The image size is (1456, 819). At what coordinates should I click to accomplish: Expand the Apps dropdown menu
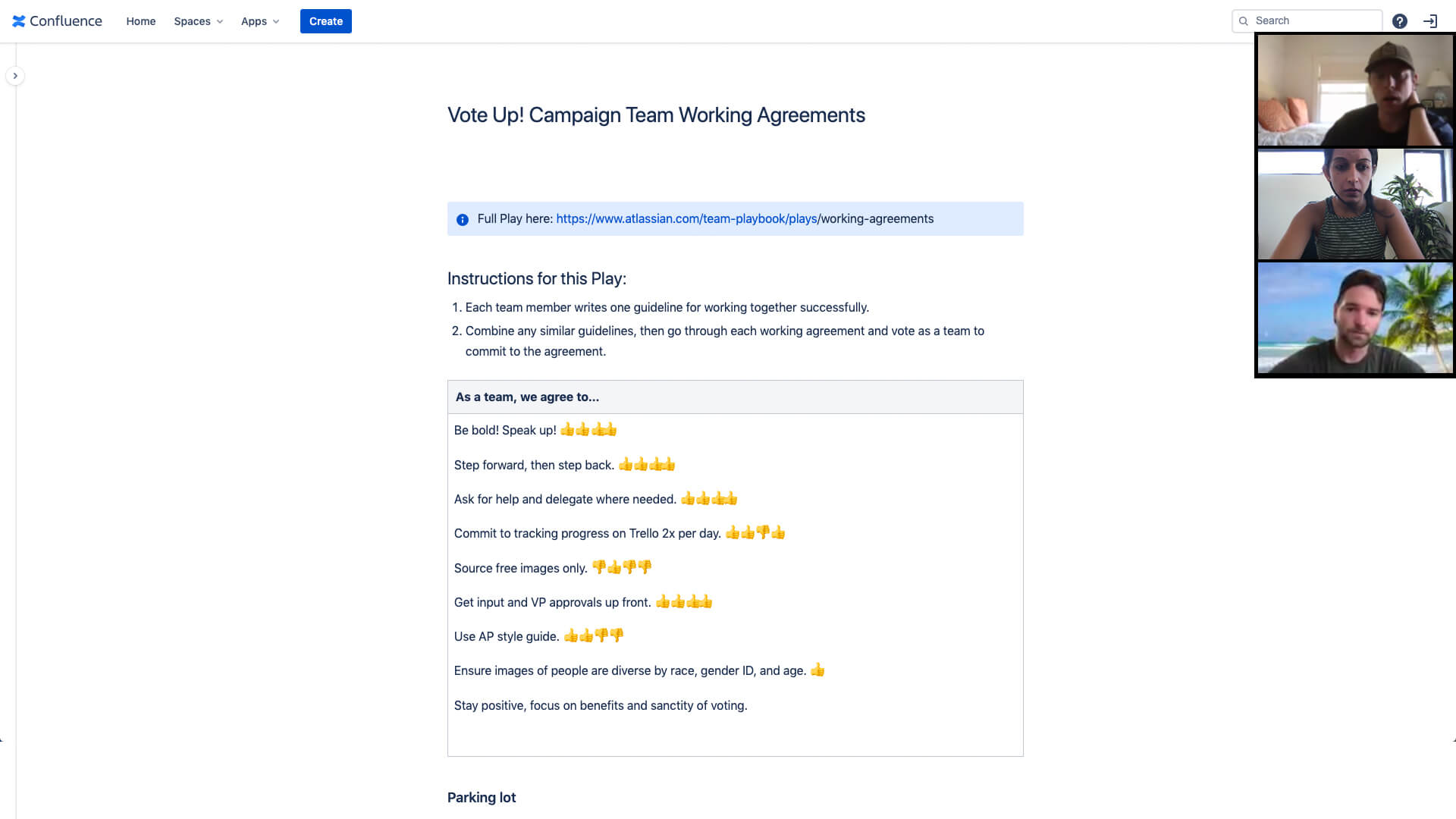pyautogui.click(x=258, y=21)
